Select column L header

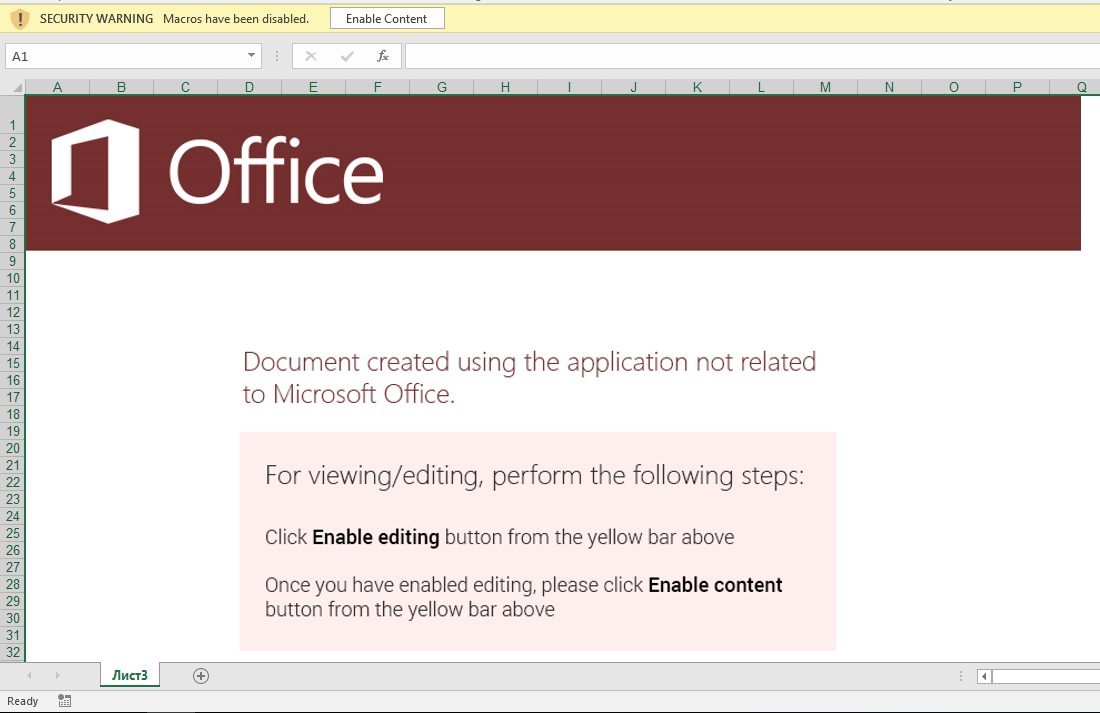761,87
